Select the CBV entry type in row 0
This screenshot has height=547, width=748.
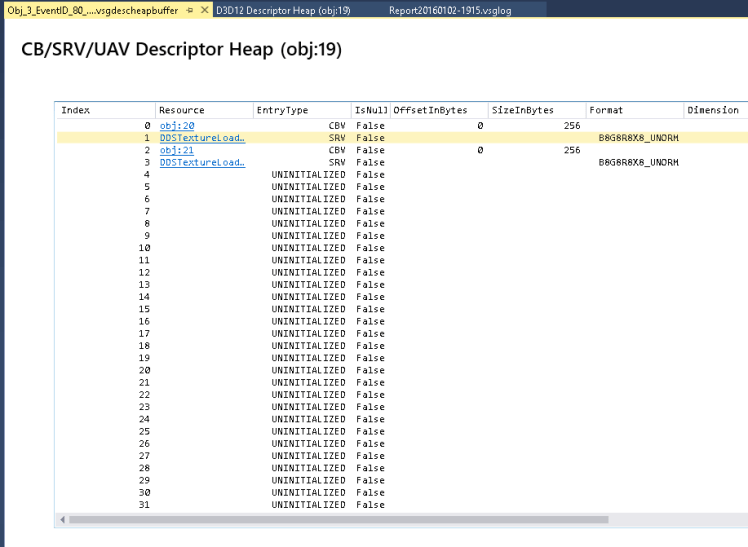(337, 126)
